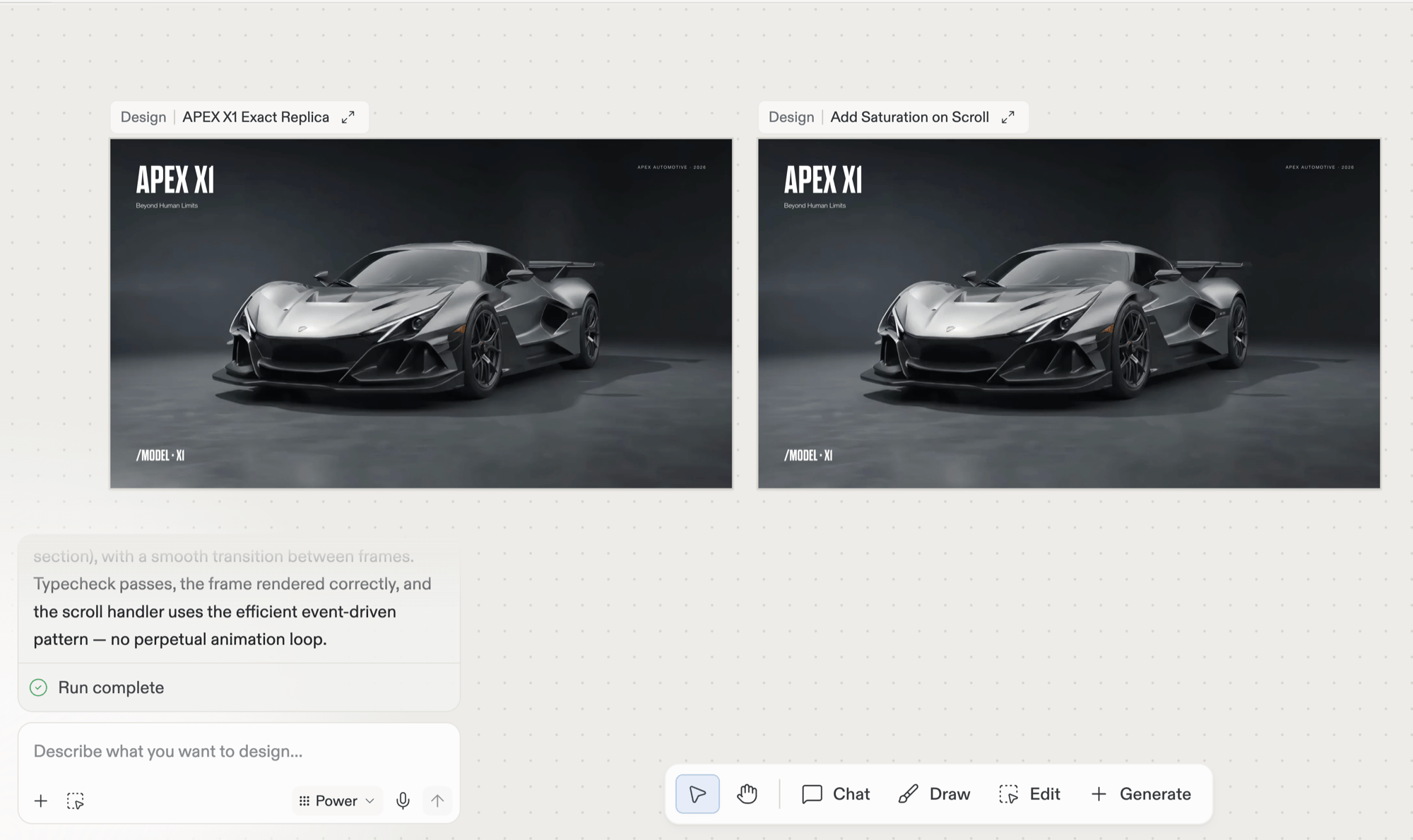Click the 'Design' label on the right frame
The width and height of the screenshot is (1413, 840).
791,117
